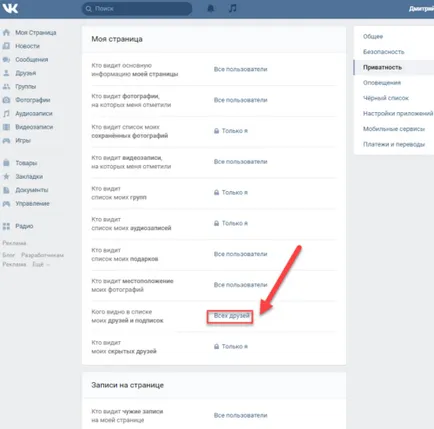Open the music note icon in header
This screenshot has height=429, width=434.
(x=233, y=8)
